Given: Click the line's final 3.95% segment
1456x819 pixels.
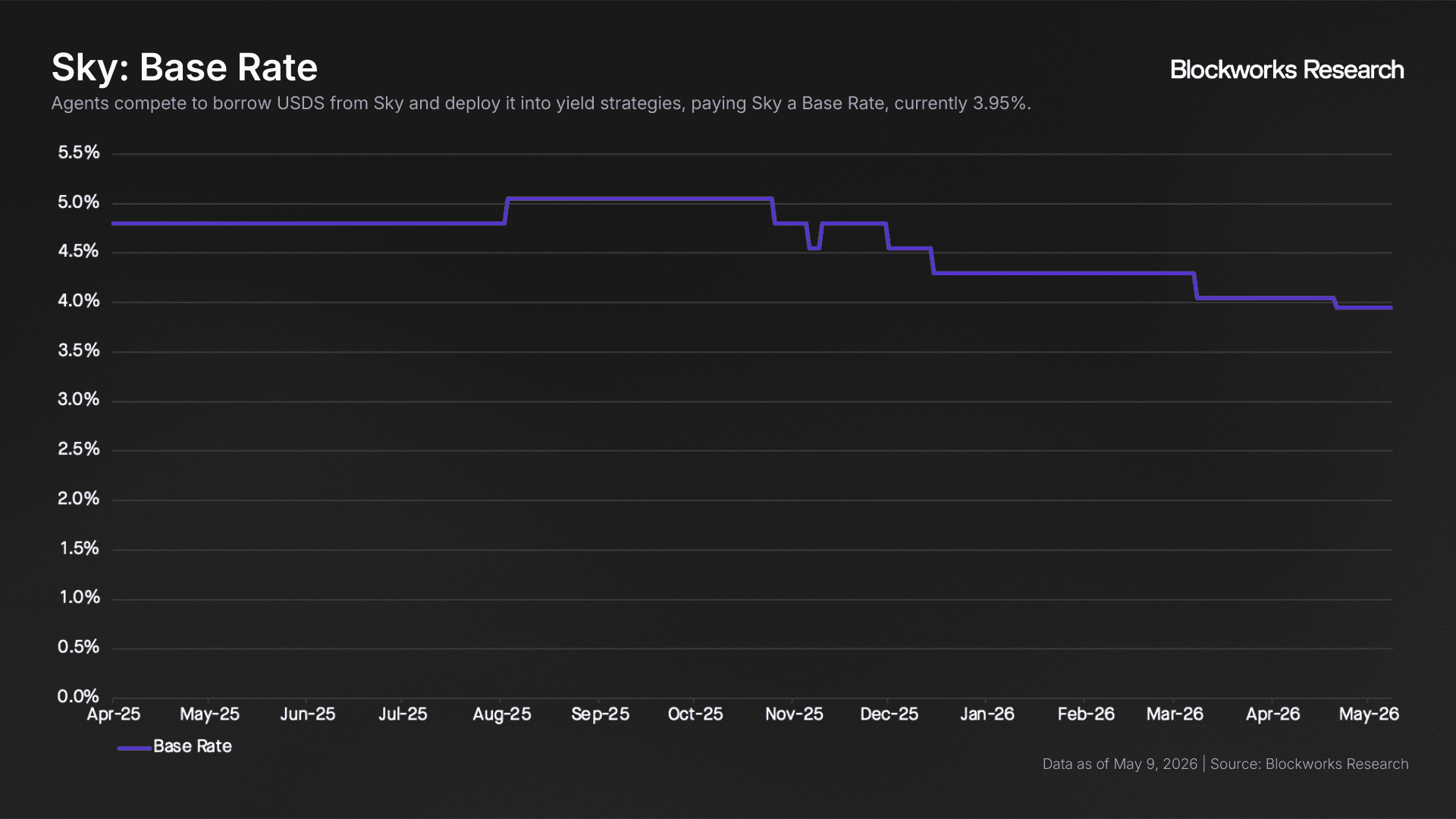Looking at the screenshot, I should [1363, 307].
